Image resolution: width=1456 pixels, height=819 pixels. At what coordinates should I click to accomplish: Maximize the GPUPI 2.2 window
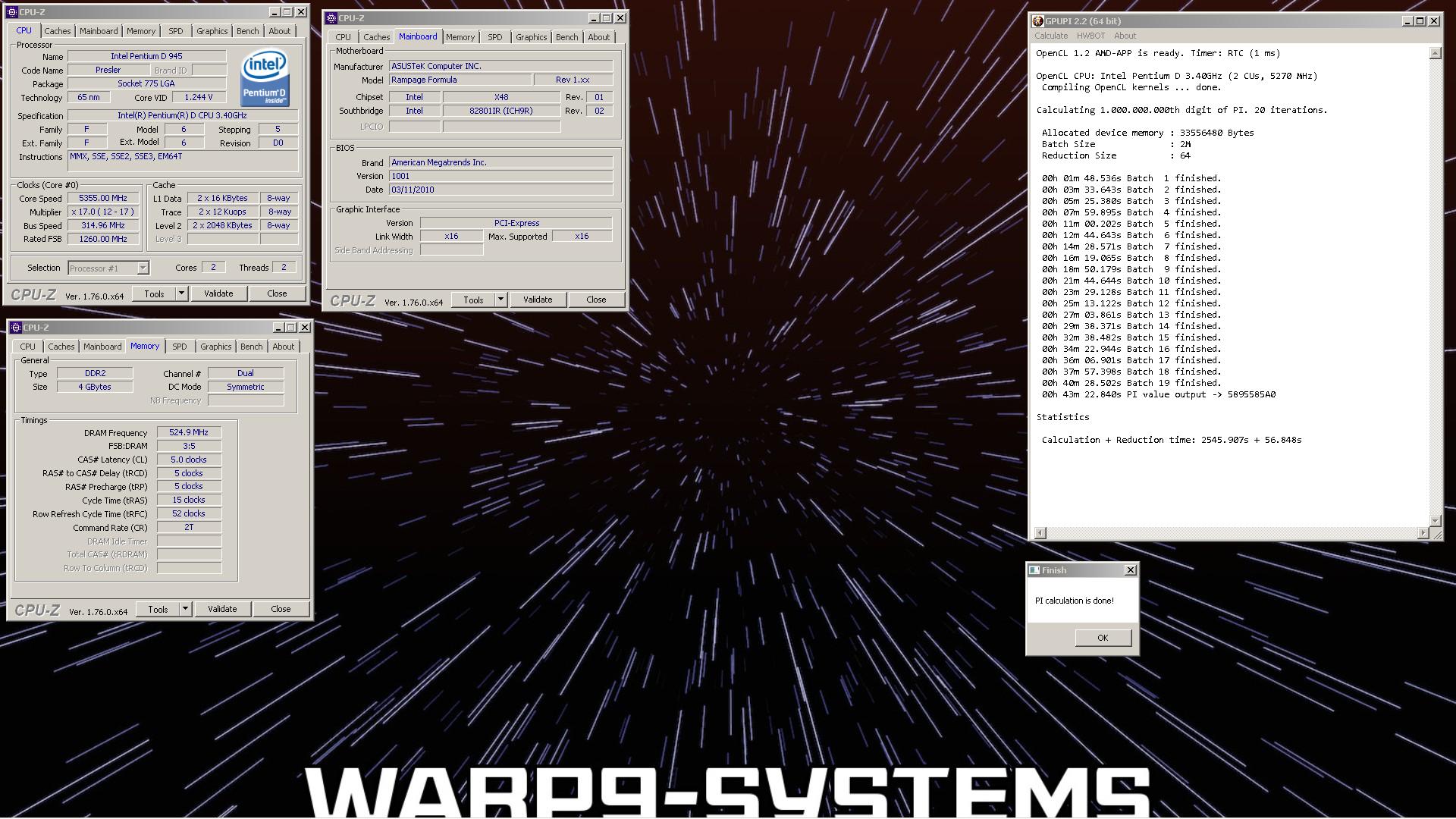[x=1420, y=21]
